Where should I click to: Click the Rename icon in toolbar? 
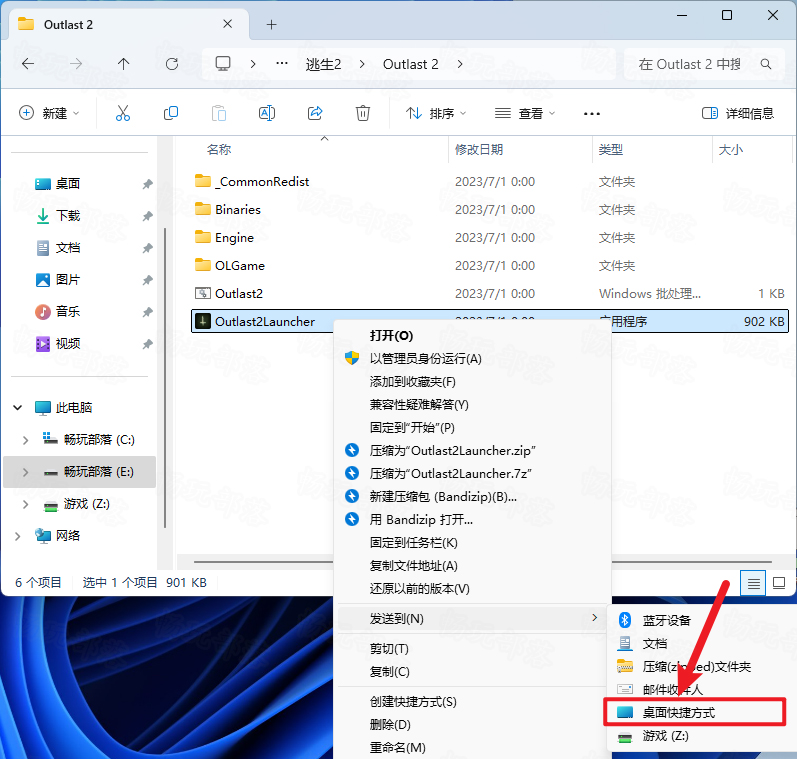(x=267, y=113)
